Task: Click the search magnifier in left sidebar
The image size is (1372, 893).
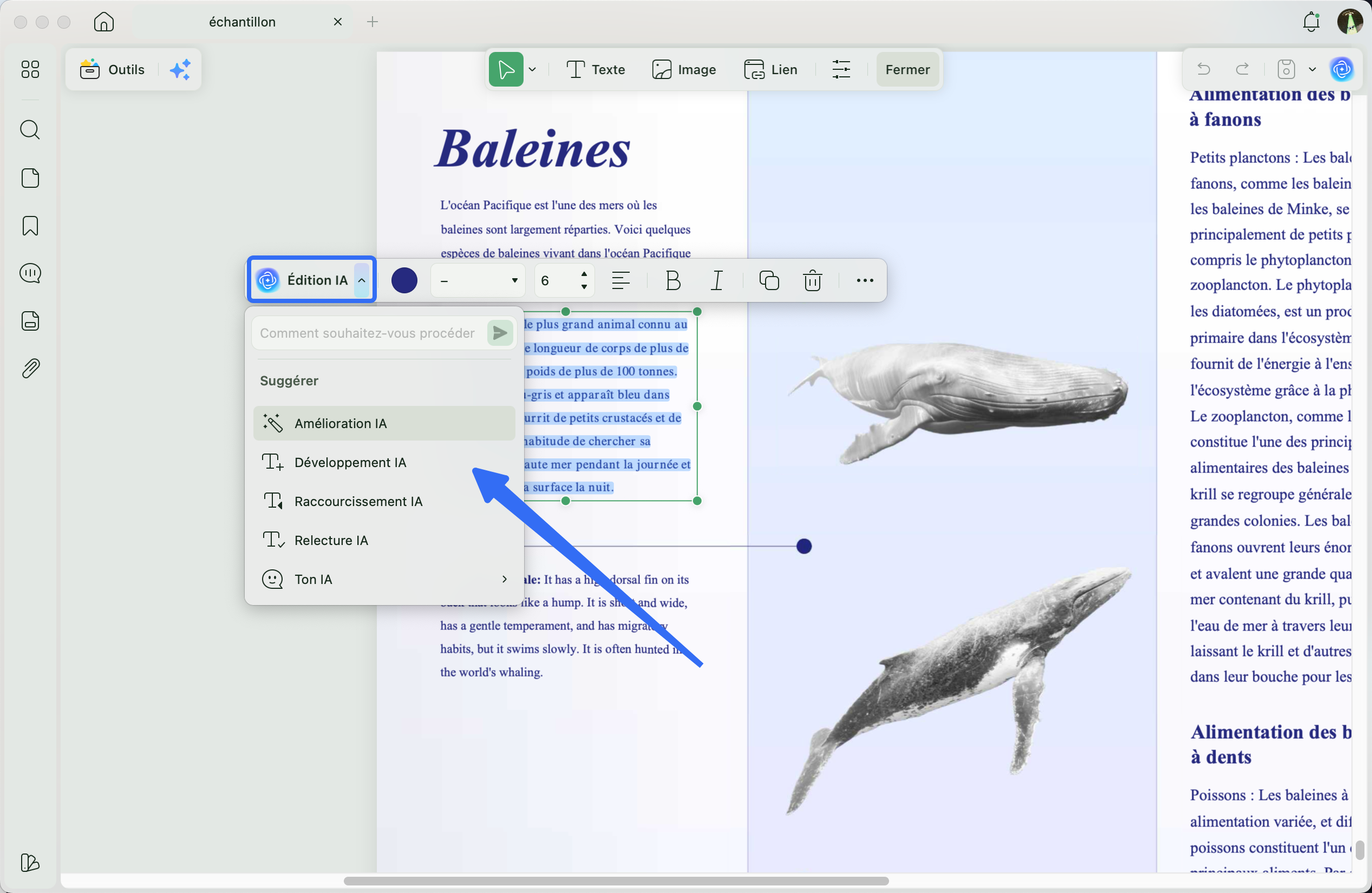Action: pyautogui.click(x=30, y=130)
